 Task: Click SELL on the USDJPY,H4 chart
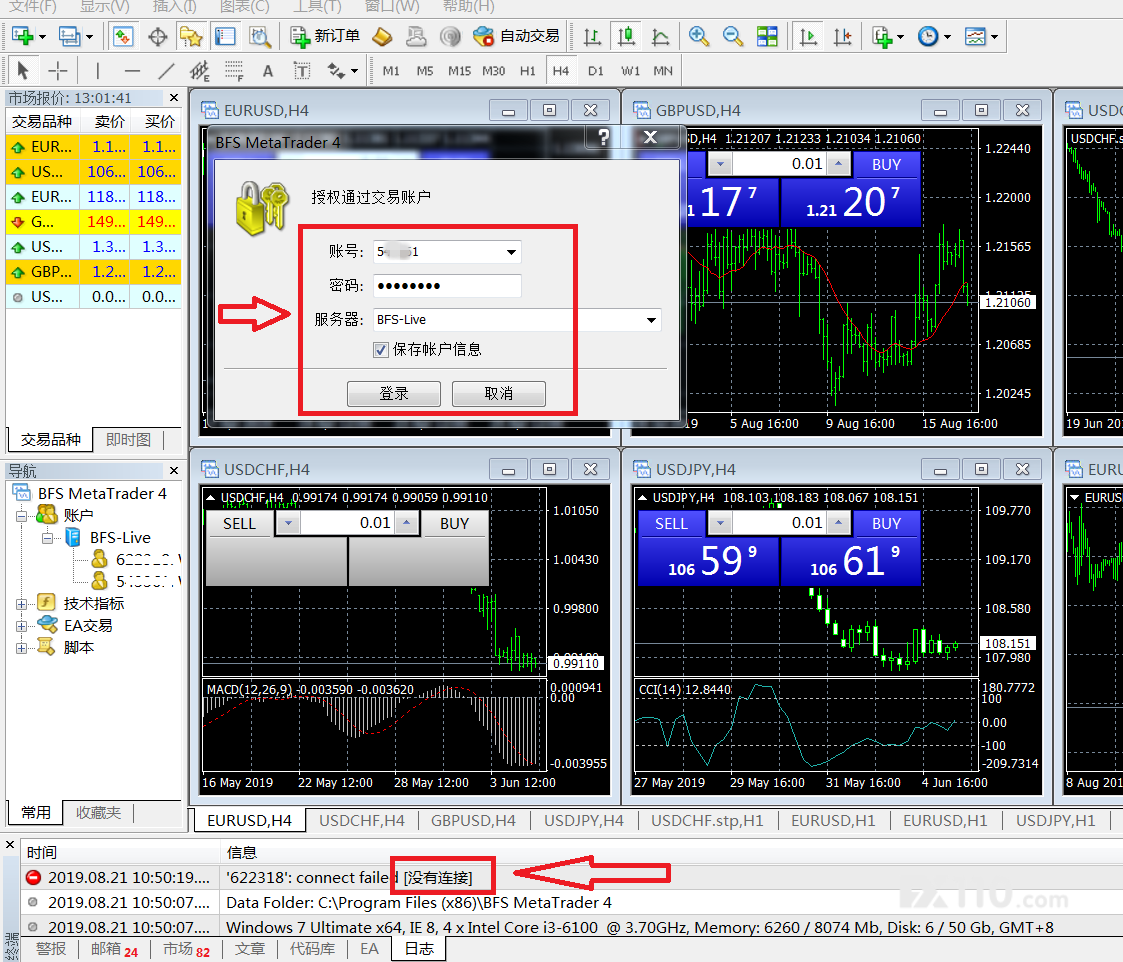click(x=671, y=524)
